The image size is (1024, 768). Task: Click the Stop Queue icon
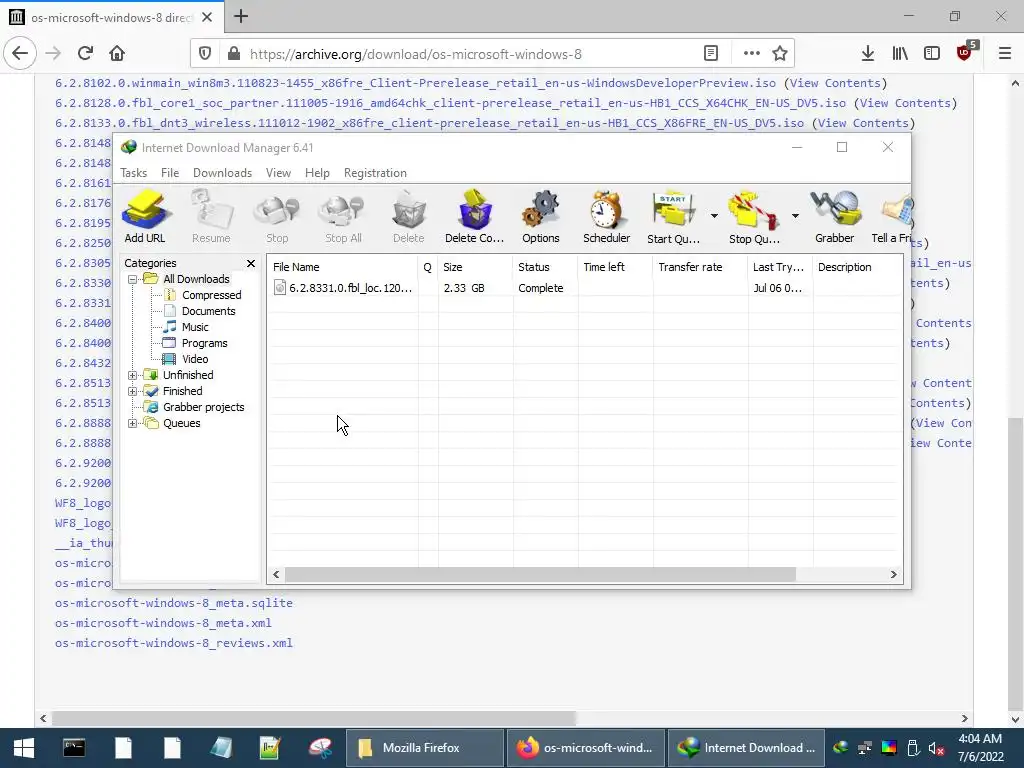[x=754, y=217]
